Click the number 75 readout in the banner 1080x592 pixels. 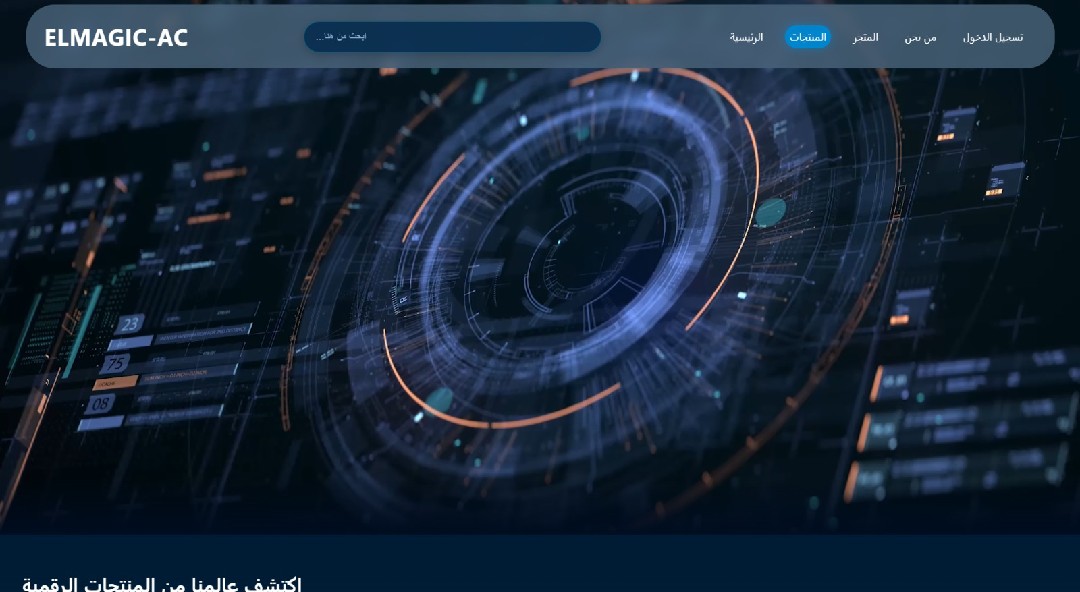(116, 364)
